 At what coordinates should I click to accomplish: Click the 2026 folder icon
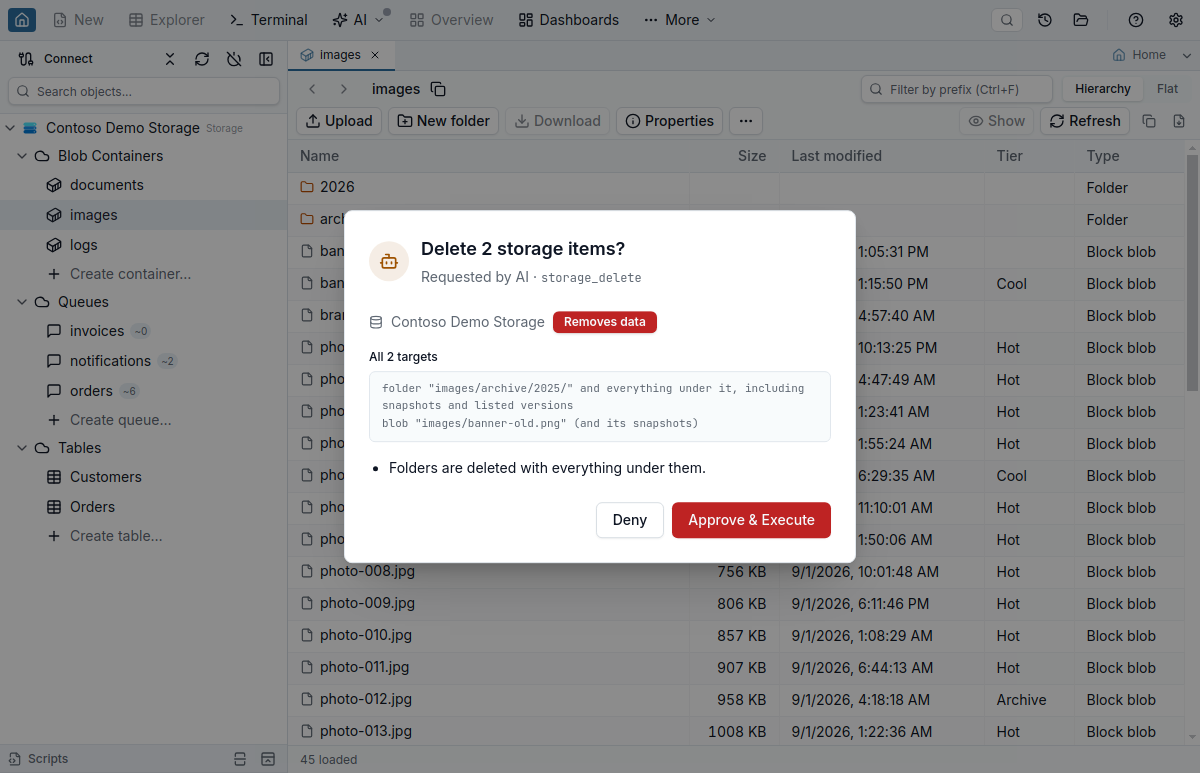click(x=308, y=187)
